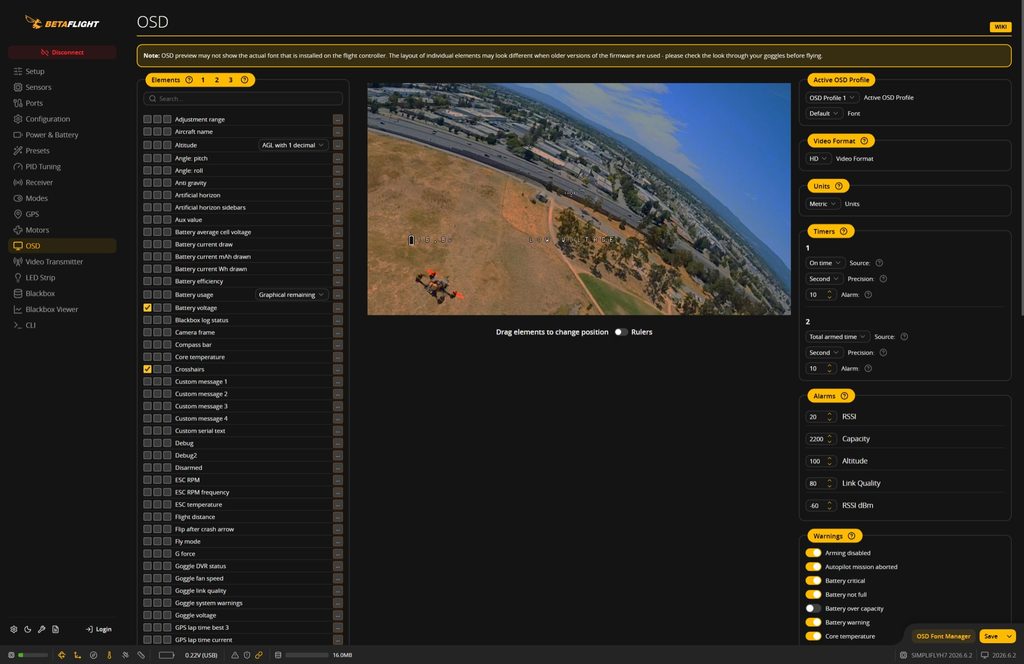Open the Warnings section help icon
Image resolution: width=1024 pixels, height=664 pixels.
pyautogui.click(x=851, y=536)
